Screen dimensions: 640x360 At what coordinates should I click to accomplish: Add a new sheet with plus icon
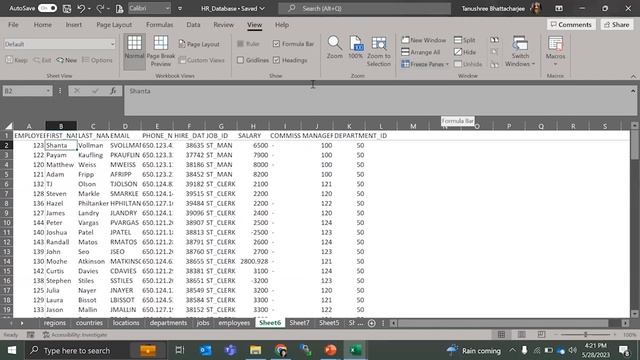click(371, 323)
